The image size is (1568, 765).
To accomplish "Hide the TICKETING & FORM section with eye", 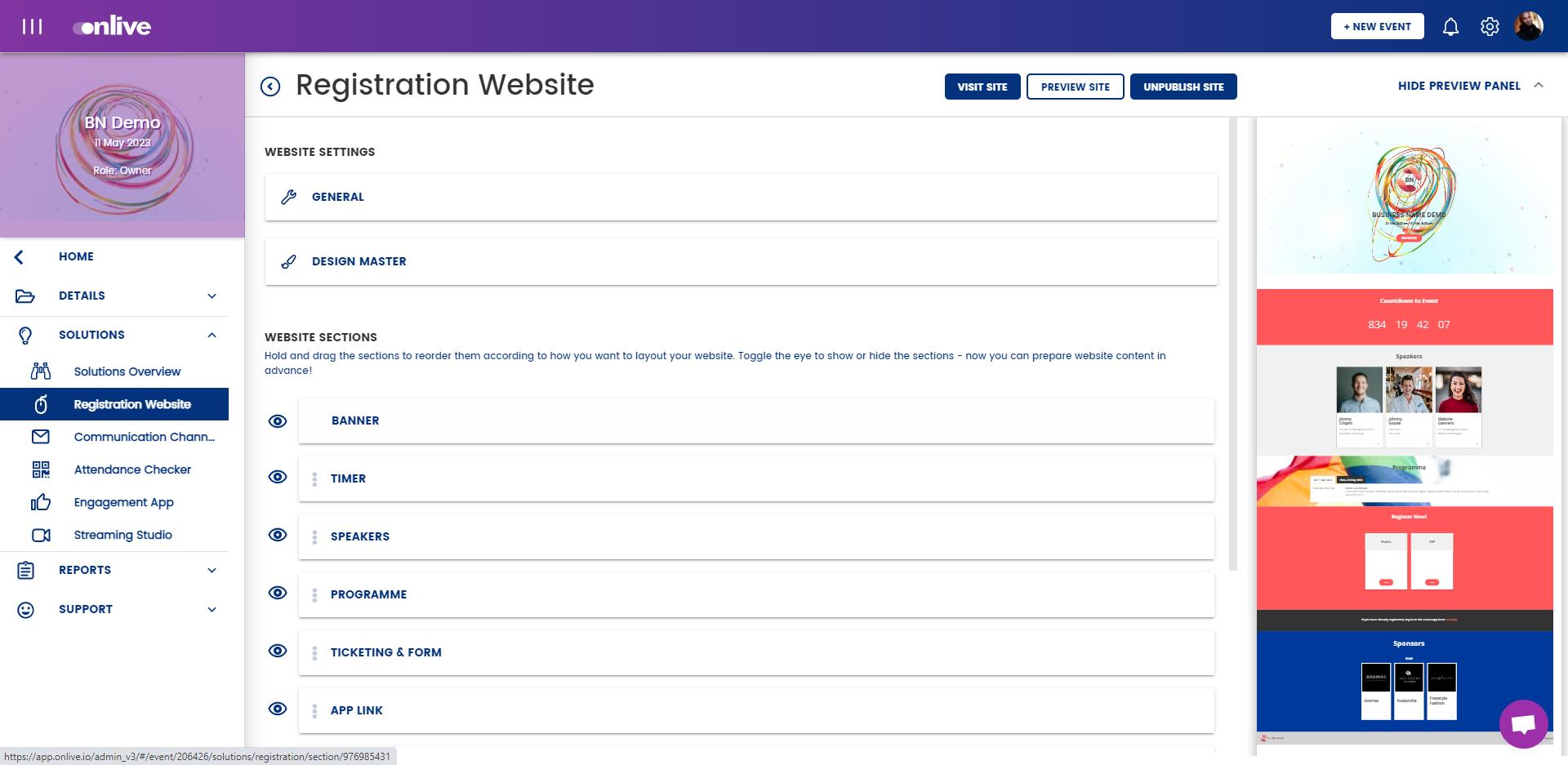I will click(x=278, y=651).
